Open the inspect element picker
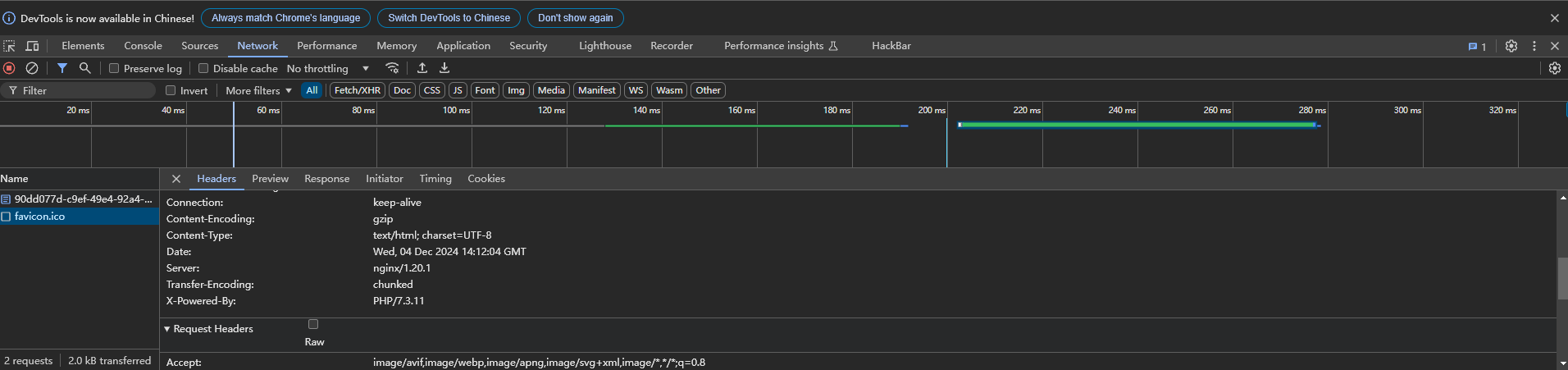 10,46
